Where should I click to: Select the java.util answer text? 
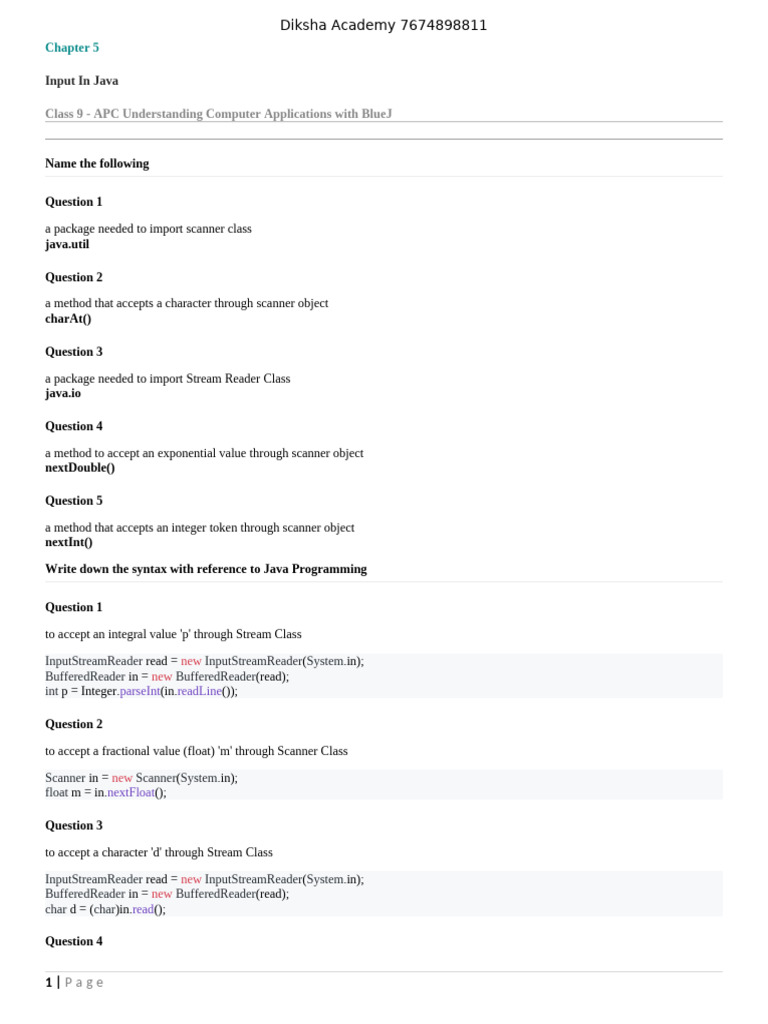point(67,244)
